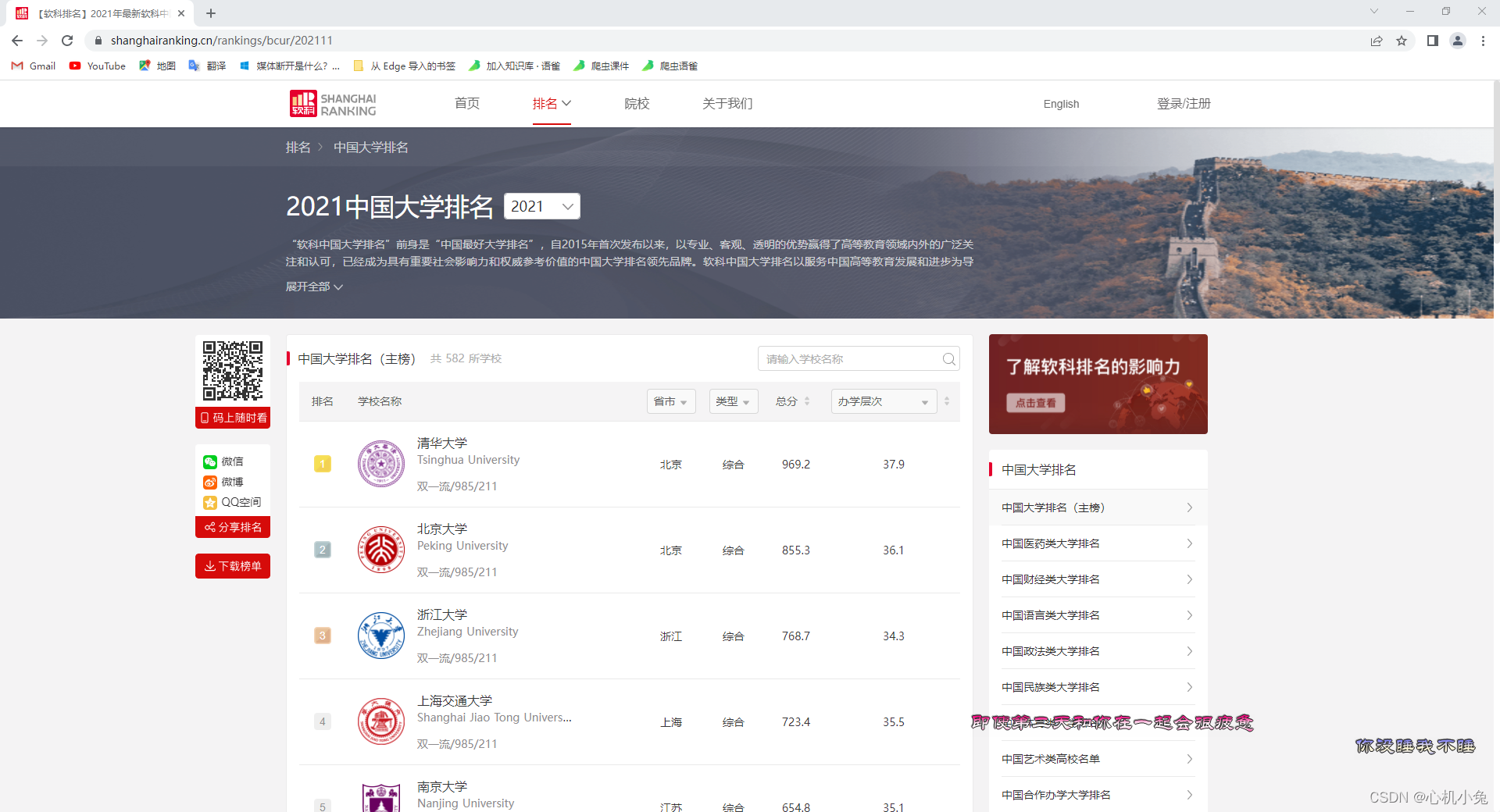Open the Chrome three-dot menu
Viewport: 1500px width, 812px height.
1483,41
